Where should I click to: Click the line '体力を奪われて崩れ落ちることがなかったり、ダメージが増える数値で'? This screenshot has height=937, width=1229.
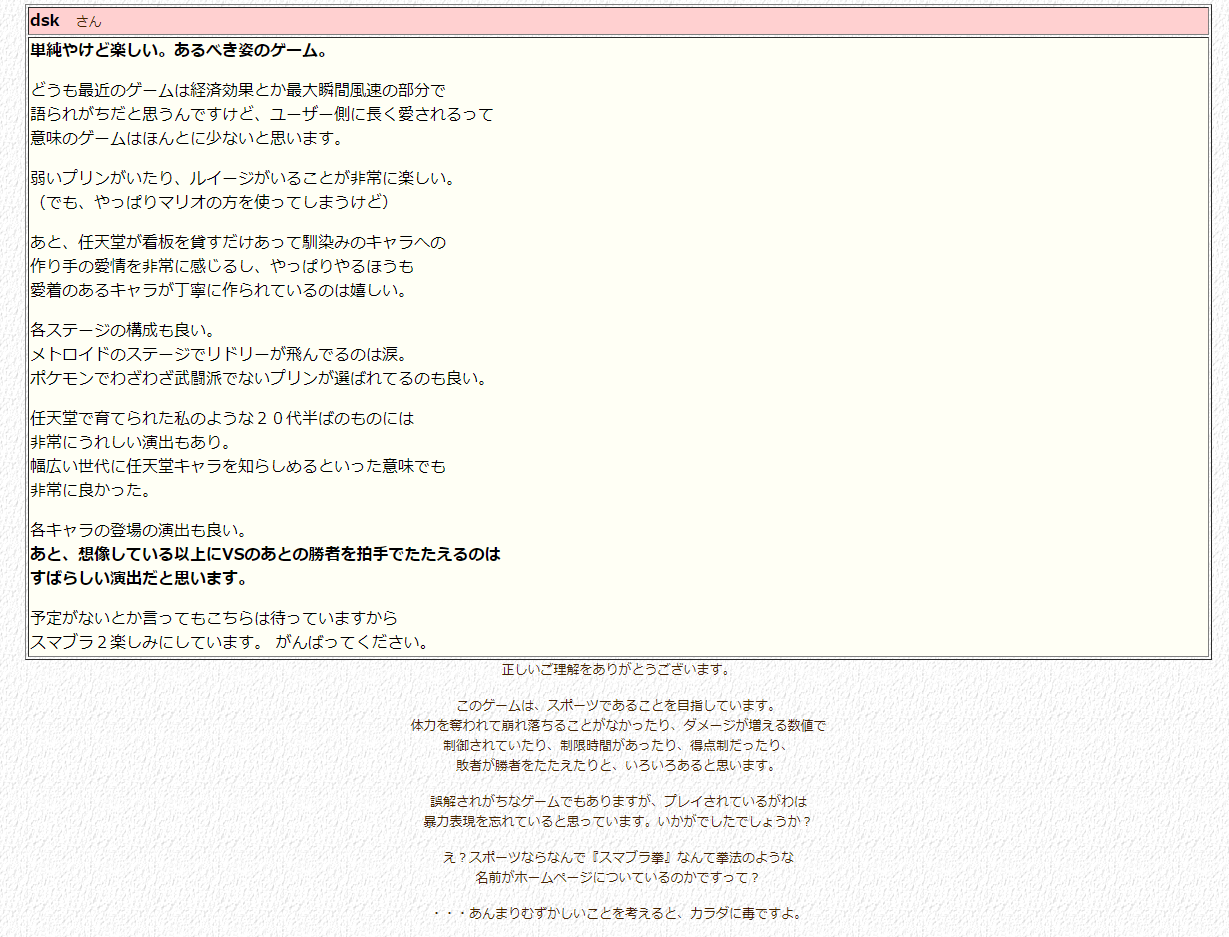(618, 726)
